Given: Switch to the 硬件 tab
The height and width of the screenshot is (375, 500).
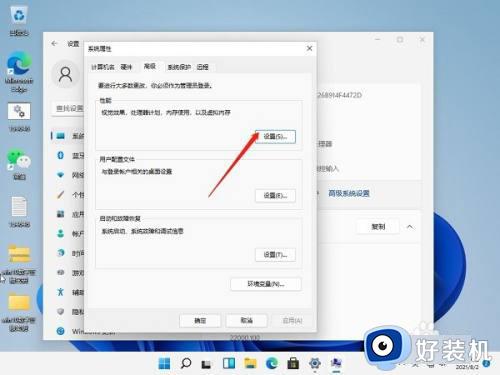Looking at the screenshot, I should [126, 67].
